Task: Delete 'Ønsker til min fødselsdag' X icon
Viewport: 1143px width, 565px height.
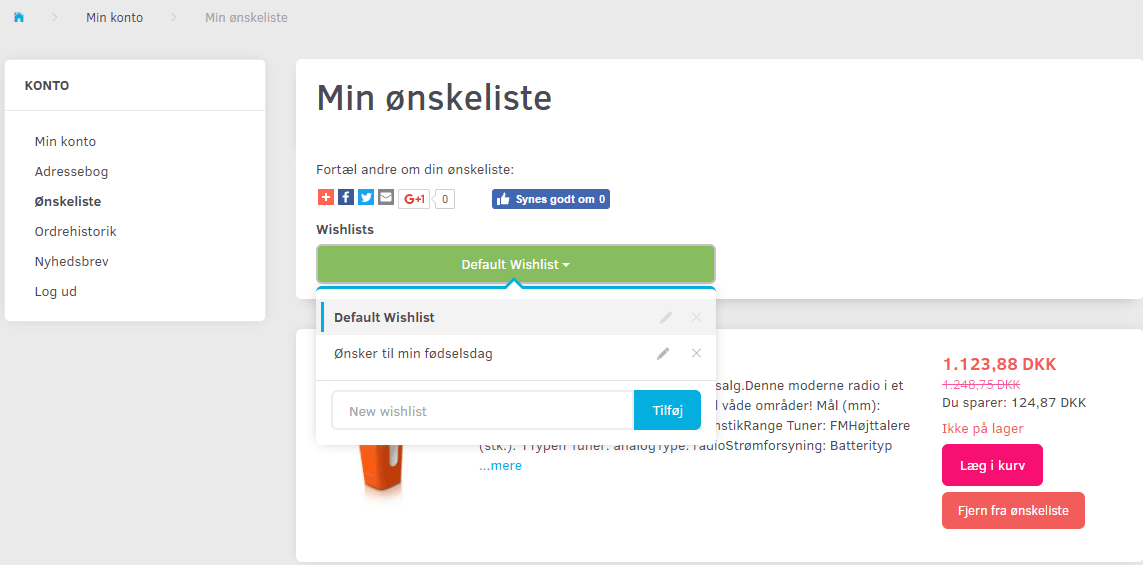Action: tap(696, 354)
